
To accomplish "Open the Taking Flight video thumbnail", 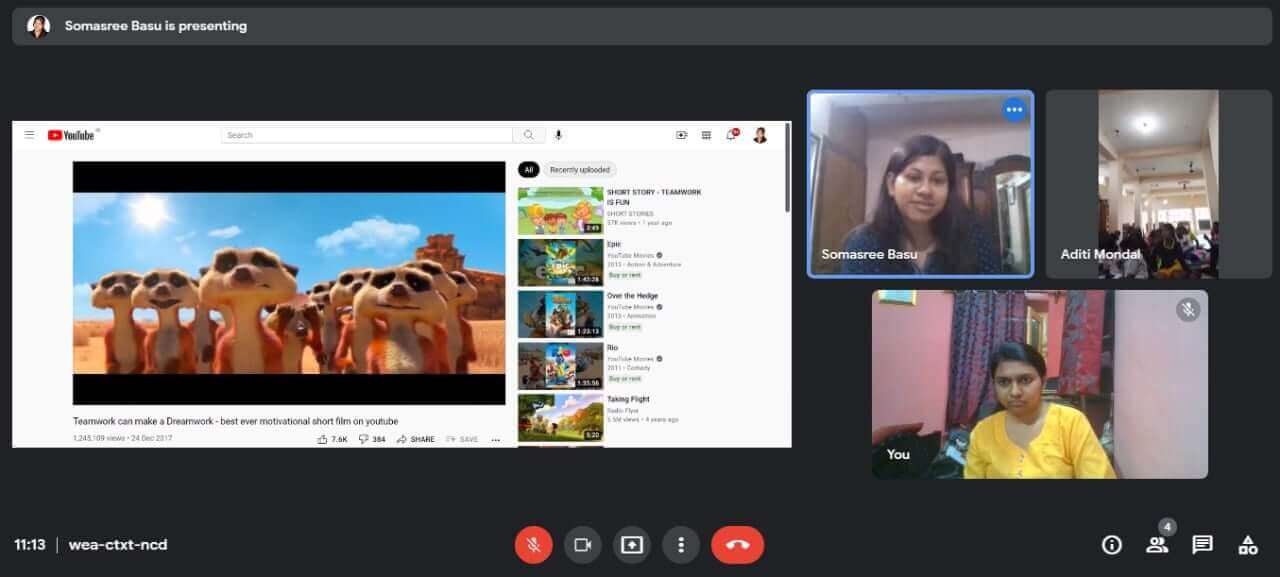I will 560,418.
